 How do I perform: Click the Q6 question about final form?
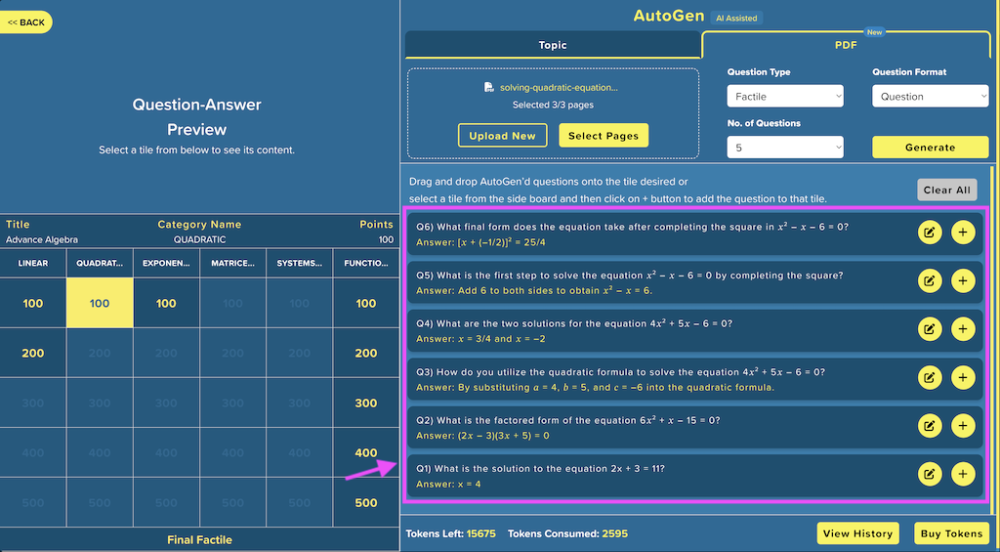tap(632, 227)
